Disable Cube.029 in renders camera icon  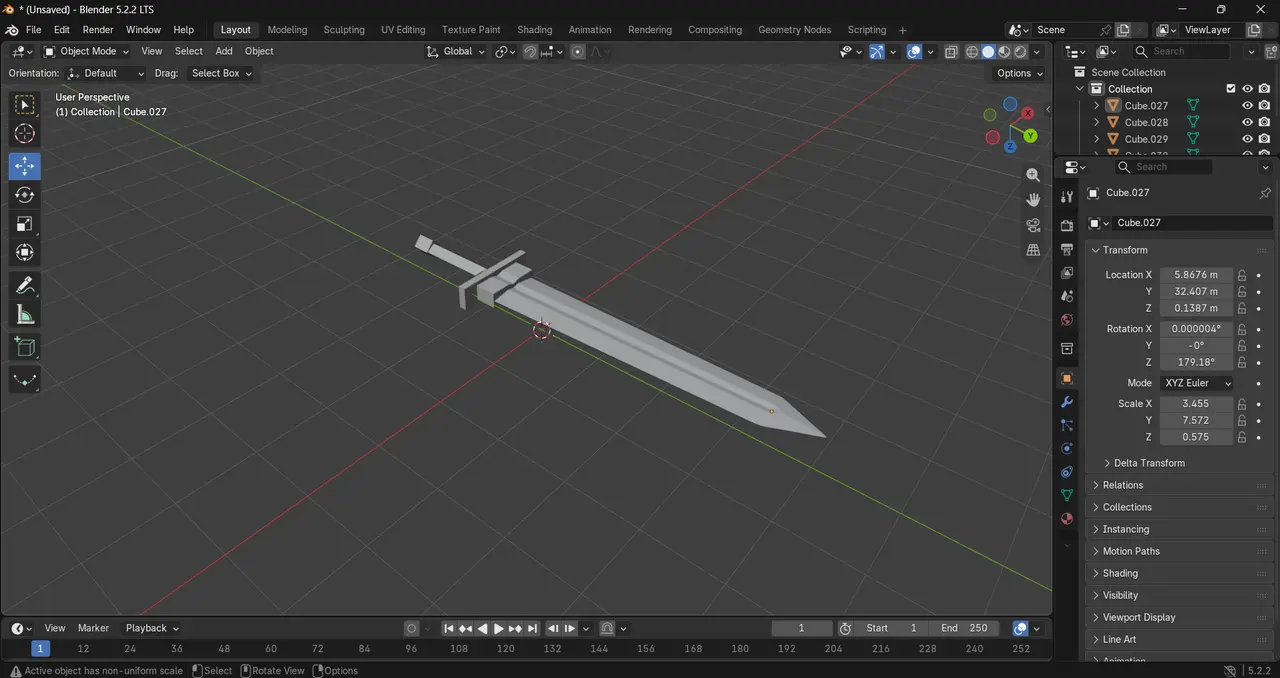pyautogui.click(x=1265, y=139)
